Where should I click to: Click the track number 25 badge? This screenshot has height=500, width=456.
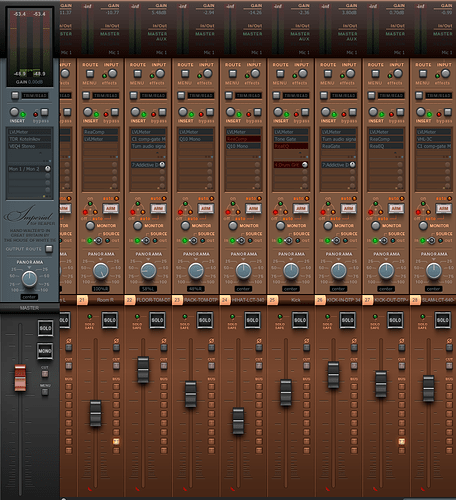(272, 300)
